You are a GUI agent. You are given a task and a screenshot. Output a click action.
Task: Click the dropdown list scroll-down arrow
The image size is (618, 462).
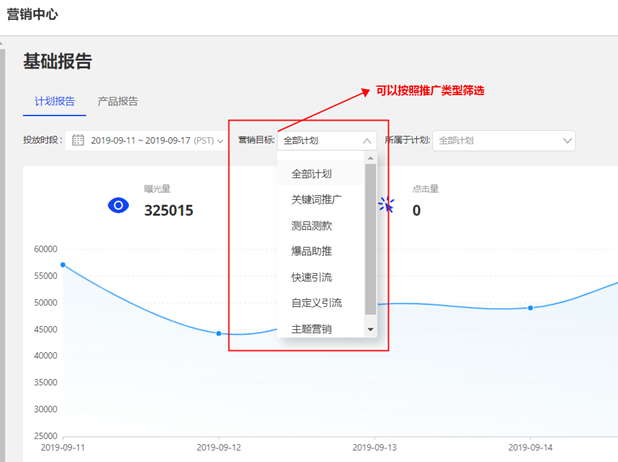pyautogui.click(x=371, y=329)
